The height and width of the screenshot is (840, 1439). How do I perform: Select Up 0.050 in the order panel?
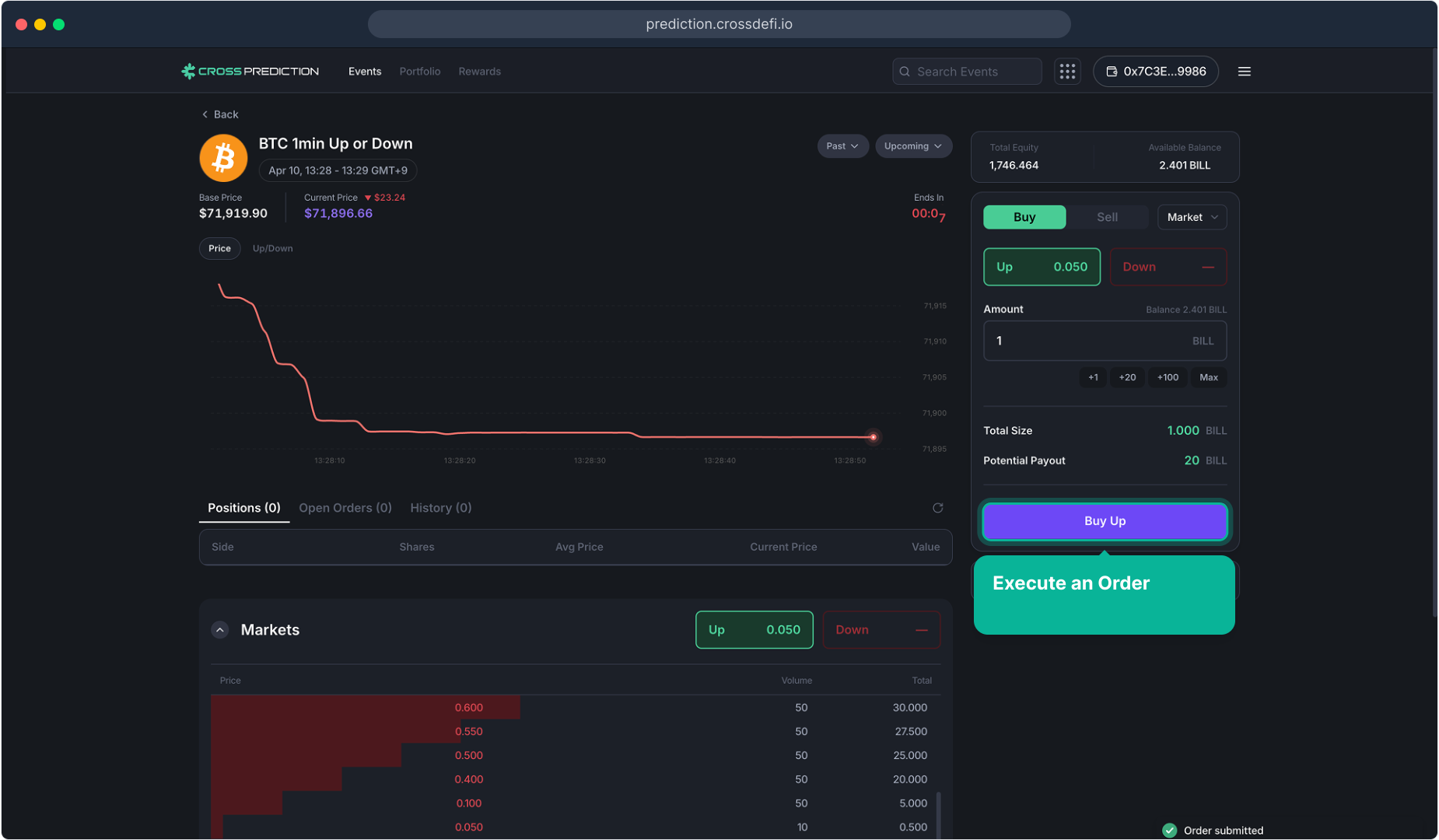1042,267
